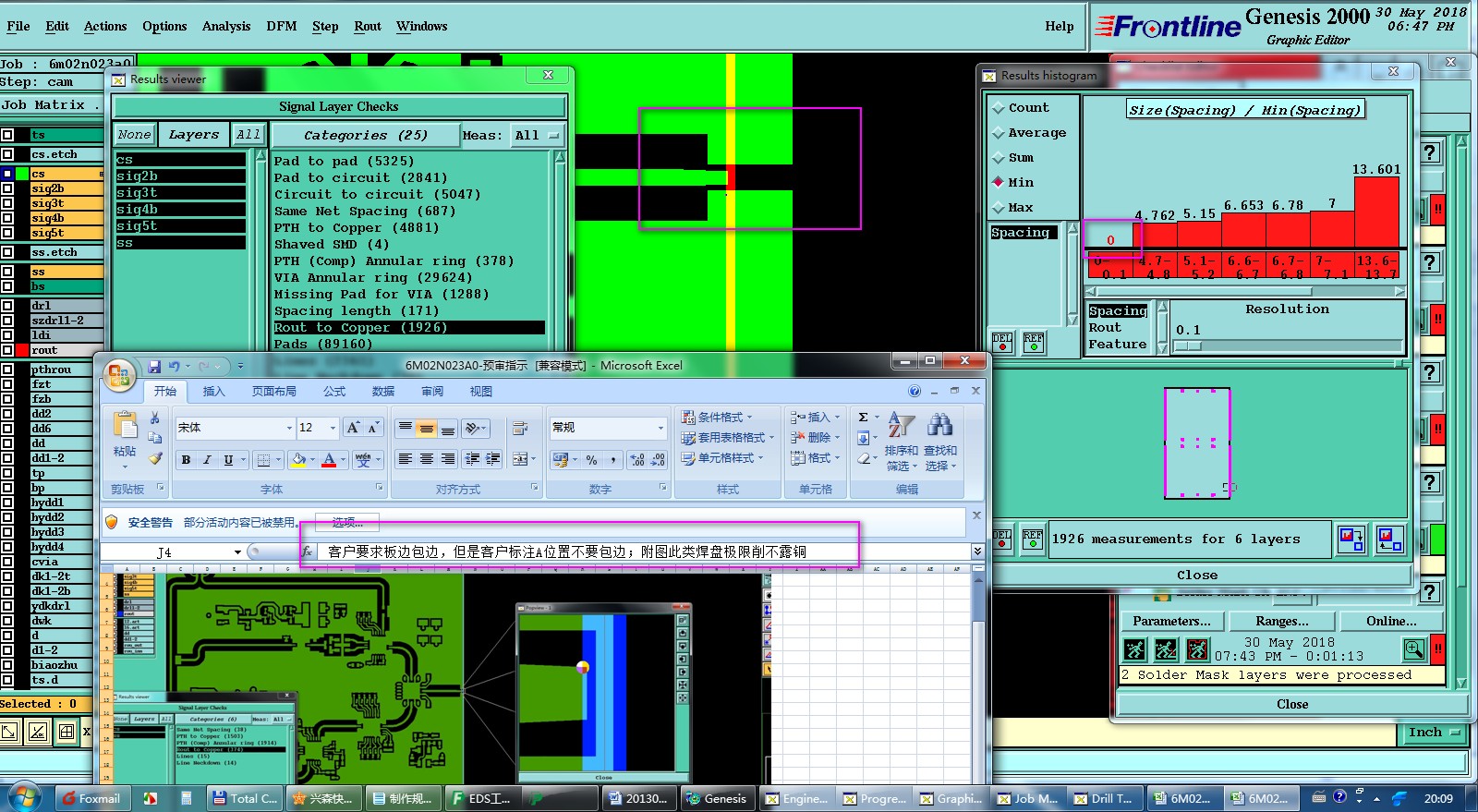Viewport: 1478px width, 812px height.
Task: Click the Resolution slider handle
Action: pos(1187,346)
